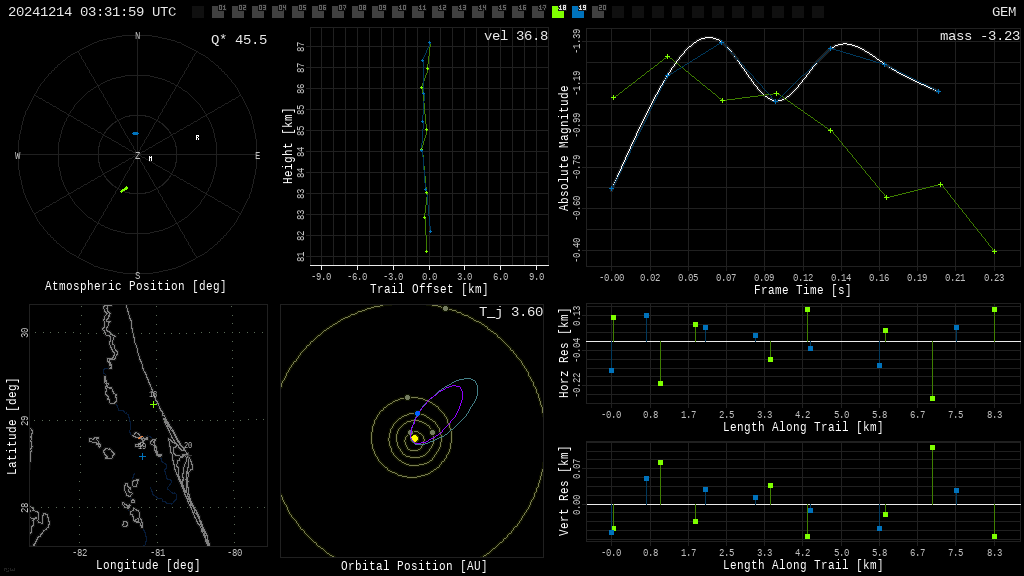Click the blue Earth dot on the orbit

coord(417,413)
